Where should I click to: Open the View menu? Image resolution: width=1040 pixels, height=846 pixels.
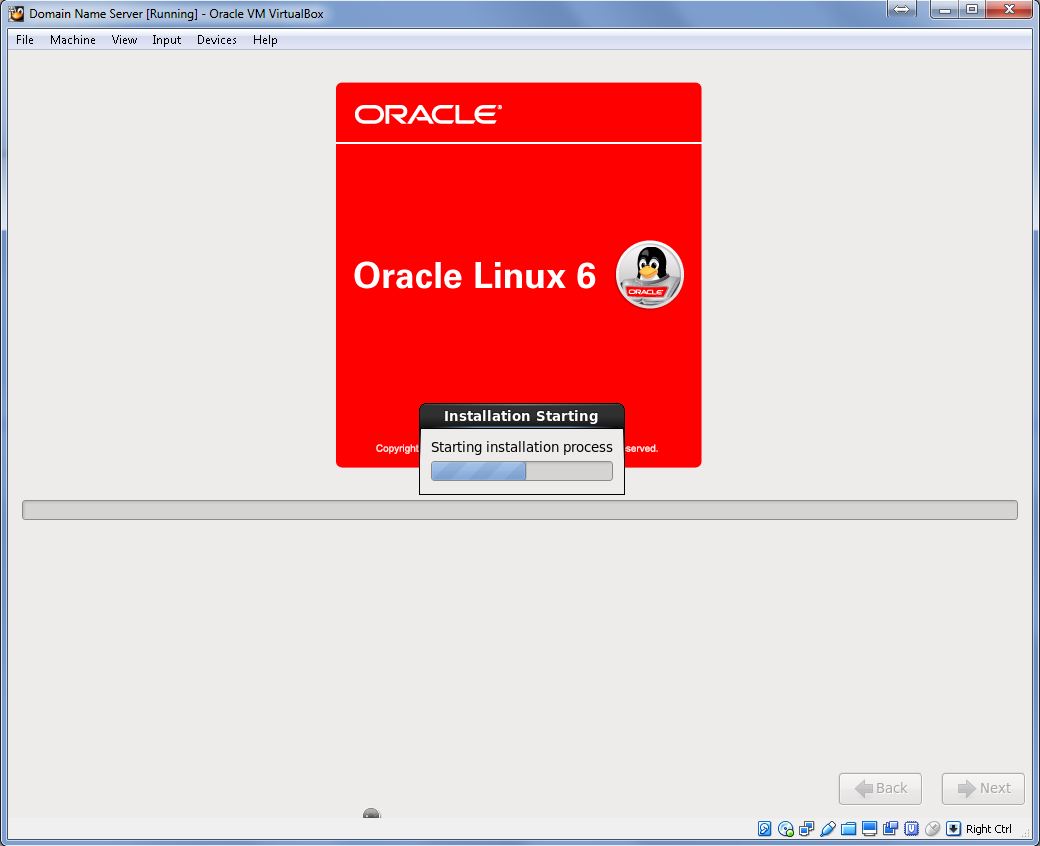tap(124, 40)
